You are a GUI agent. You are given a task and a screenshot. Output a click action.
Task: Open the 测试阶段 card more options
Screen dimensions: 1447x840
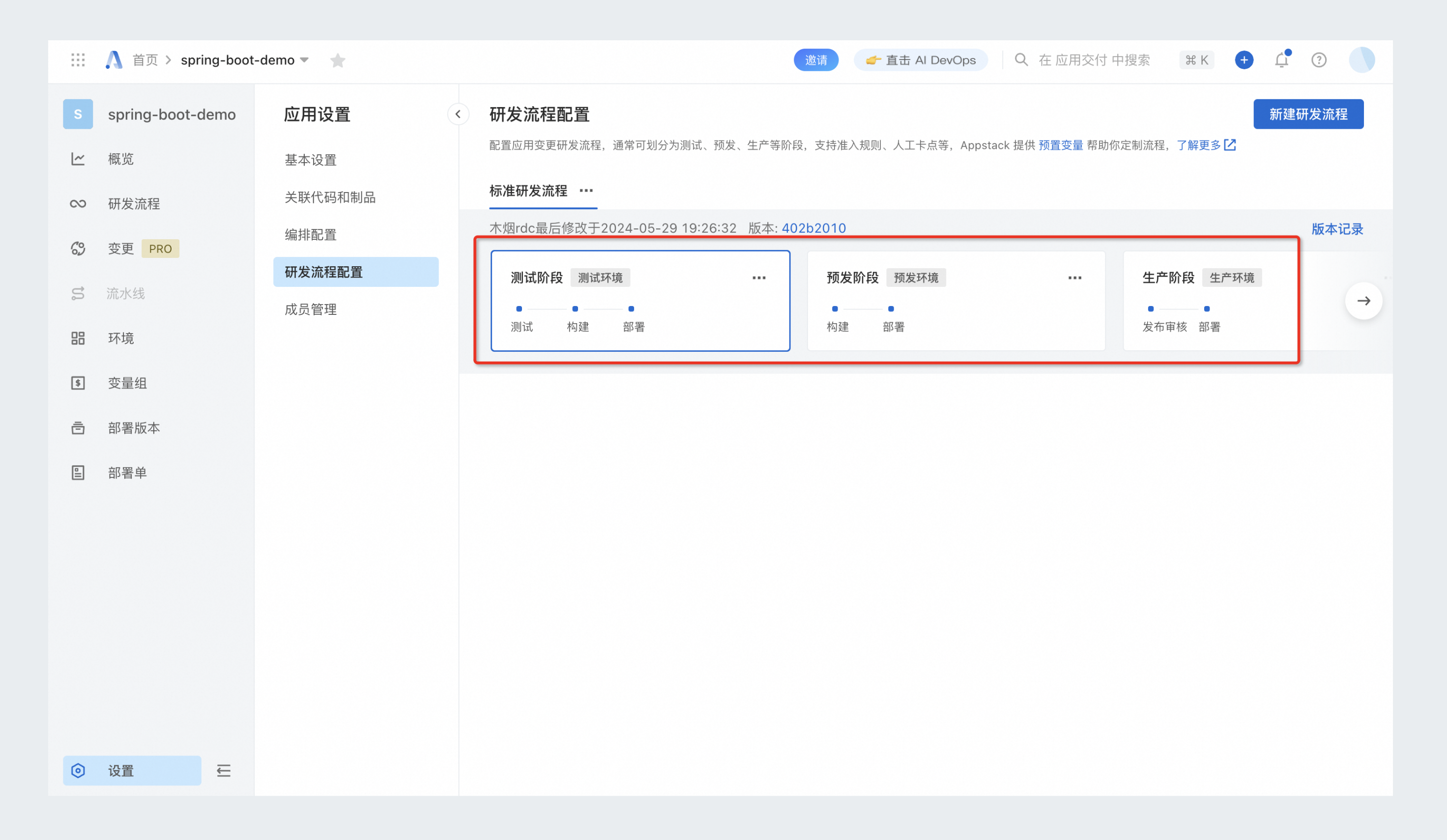point(759,278)
